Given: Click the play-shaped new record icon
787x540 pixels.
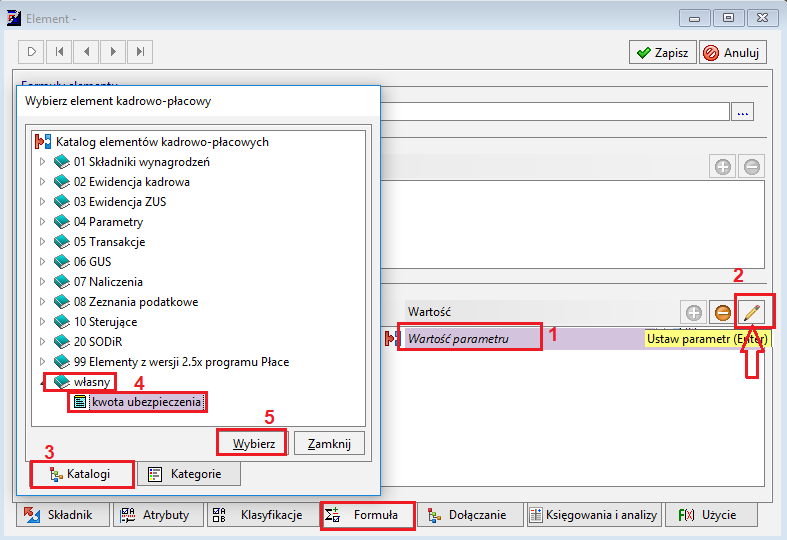Looking at the screenshot, I should tap(32, 52).
